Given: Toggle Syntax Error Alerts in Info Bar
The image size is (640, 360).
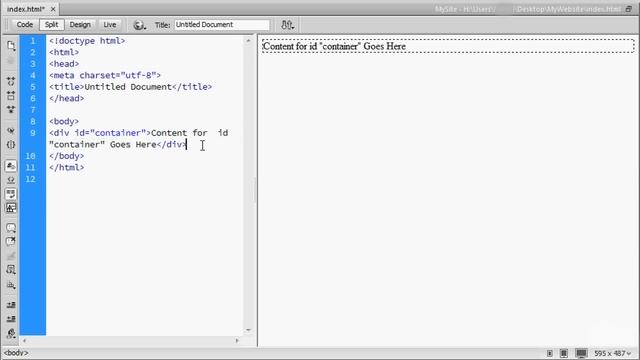Looking at the screenshot, I should click(x=11, y=208).
